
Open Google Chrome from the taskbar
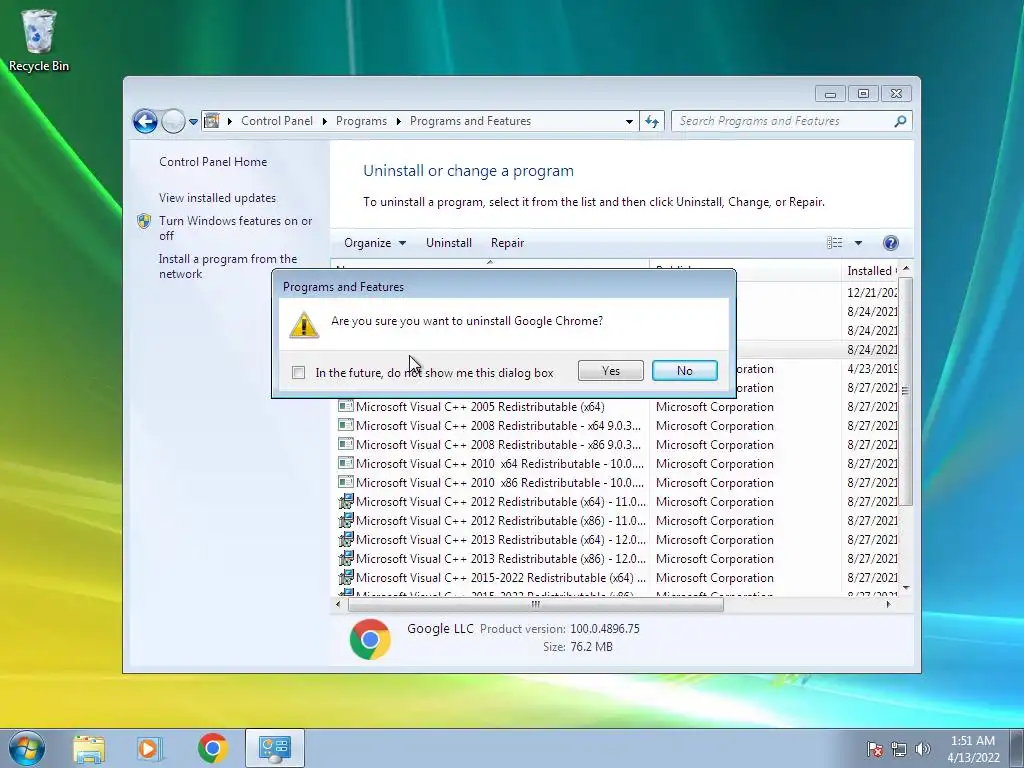coord(212,748)
